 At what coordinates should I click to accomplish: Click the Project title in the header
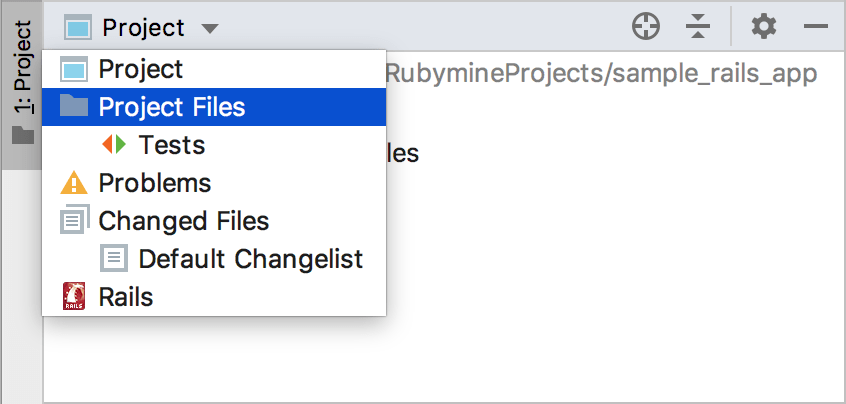click(144, 28)
